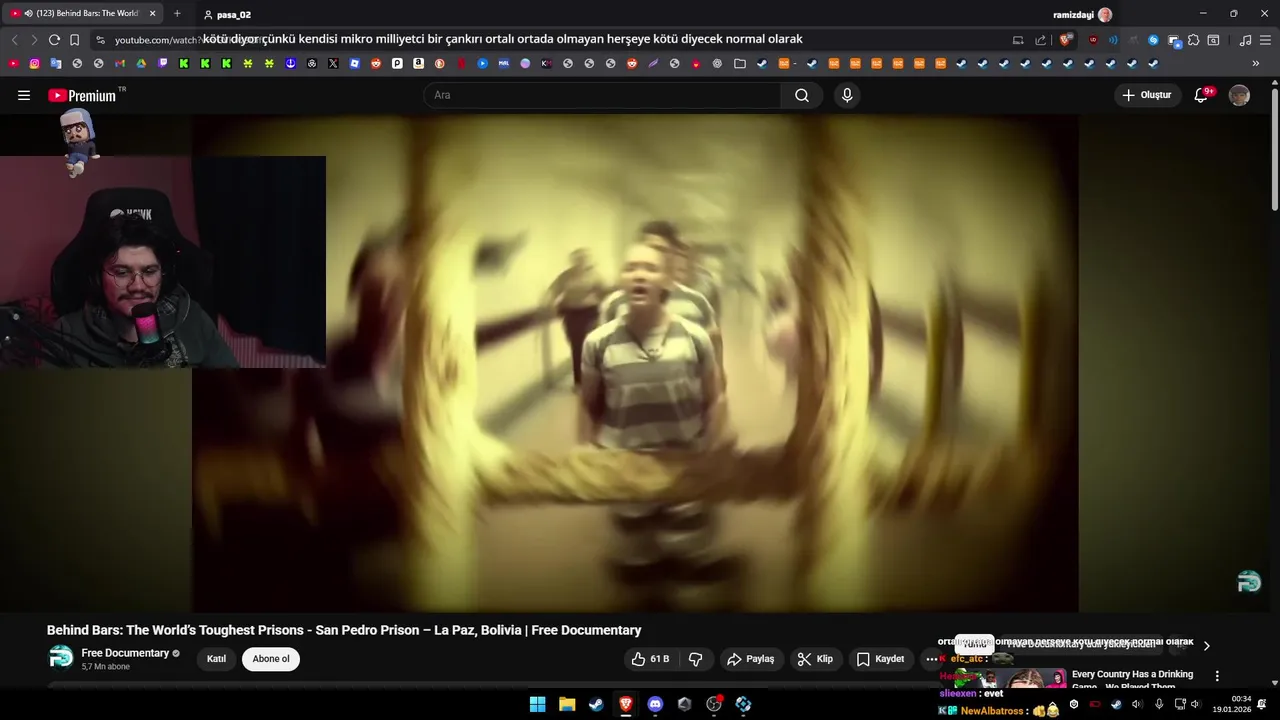Open the Shazam extension icon

click(x=1153, y=40)
